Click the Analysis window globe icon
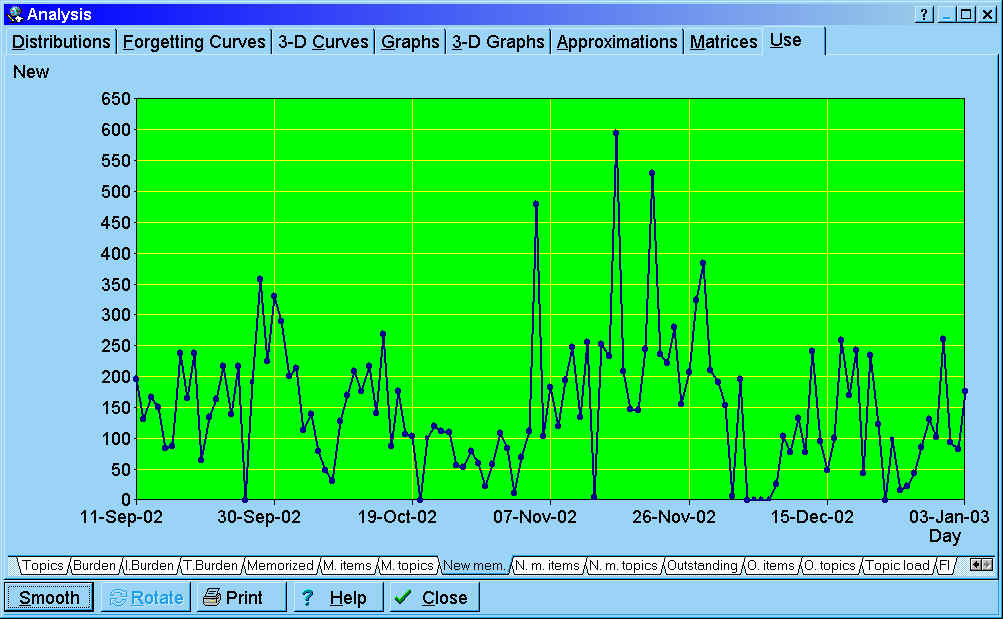The height and width of the screenshot is (619, 1003). (13, 14)
